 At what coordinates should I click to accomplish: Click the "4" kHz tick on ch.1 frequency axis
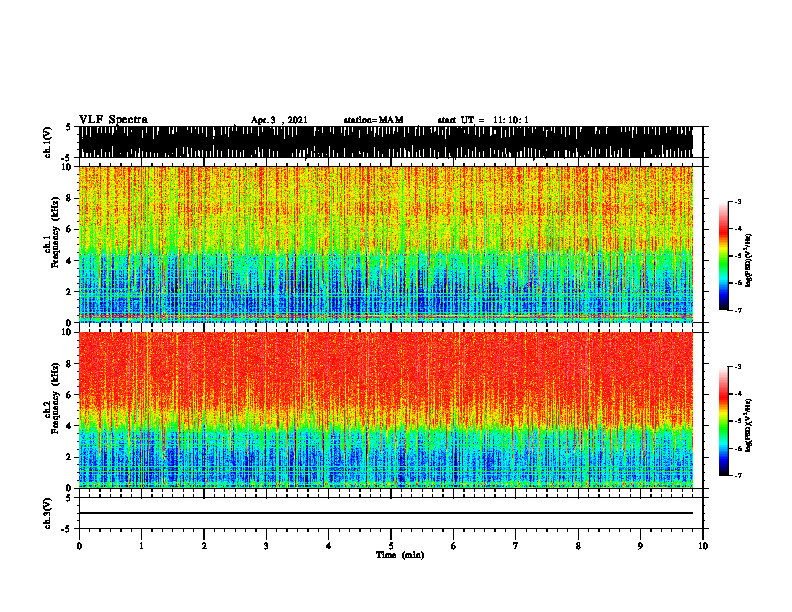[70, 261]
